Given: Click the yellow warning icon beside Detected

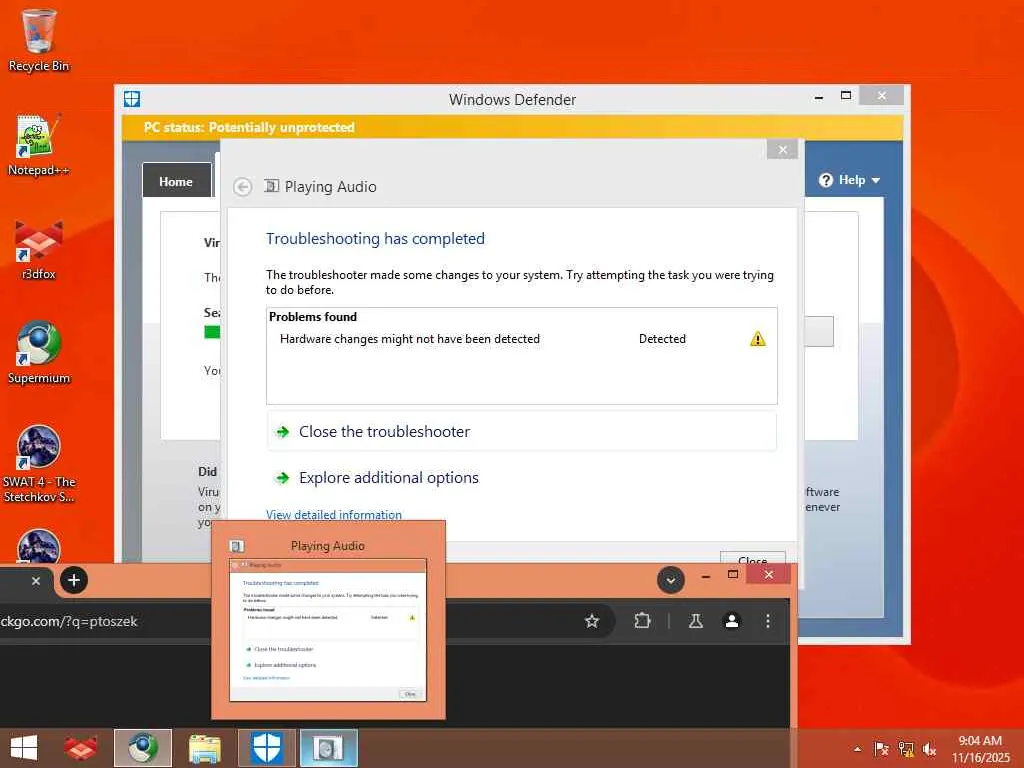Looking at the screenshot, I should 758,339.
